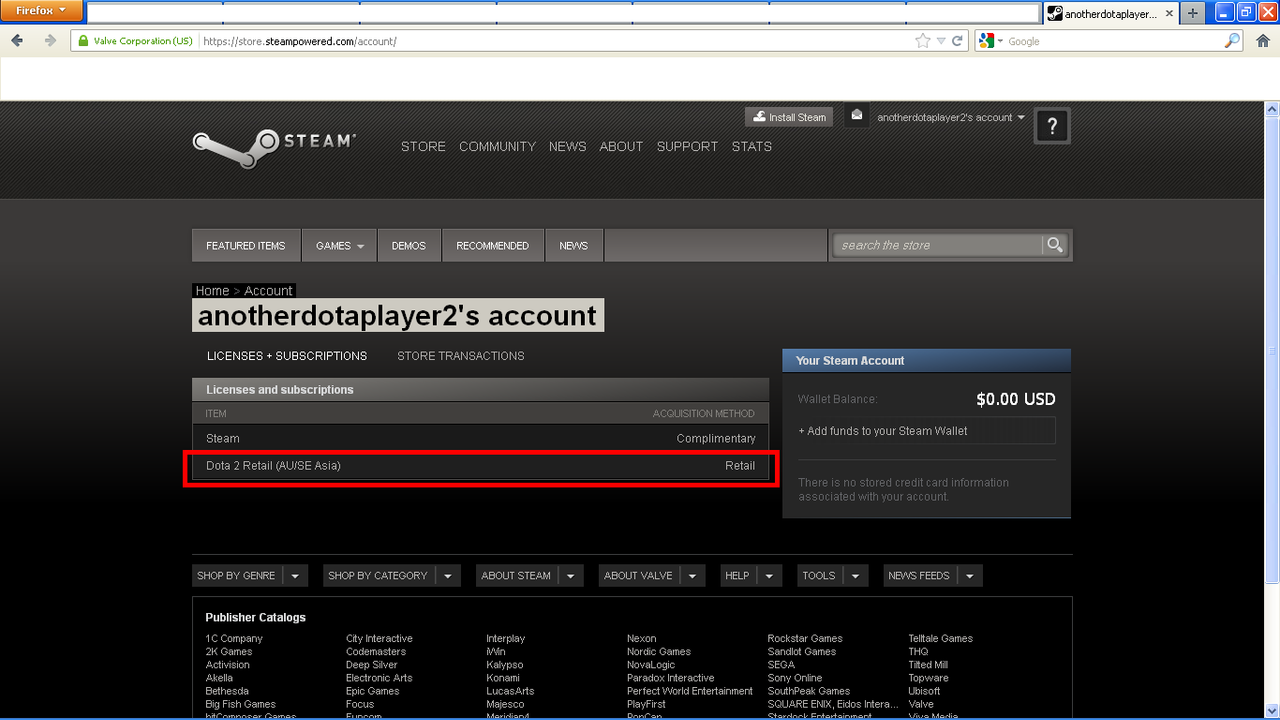Click the reload page icon
The height and width of the screenshot is (720, 1280).
(958, 41)
